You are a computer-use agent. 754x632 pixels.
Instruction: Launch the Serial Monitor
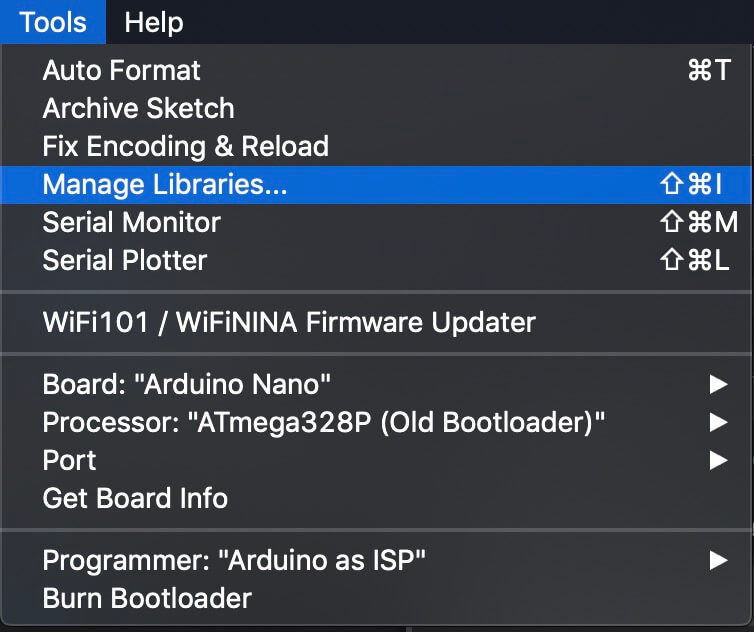pyautogui.click(x=376, y=223)
